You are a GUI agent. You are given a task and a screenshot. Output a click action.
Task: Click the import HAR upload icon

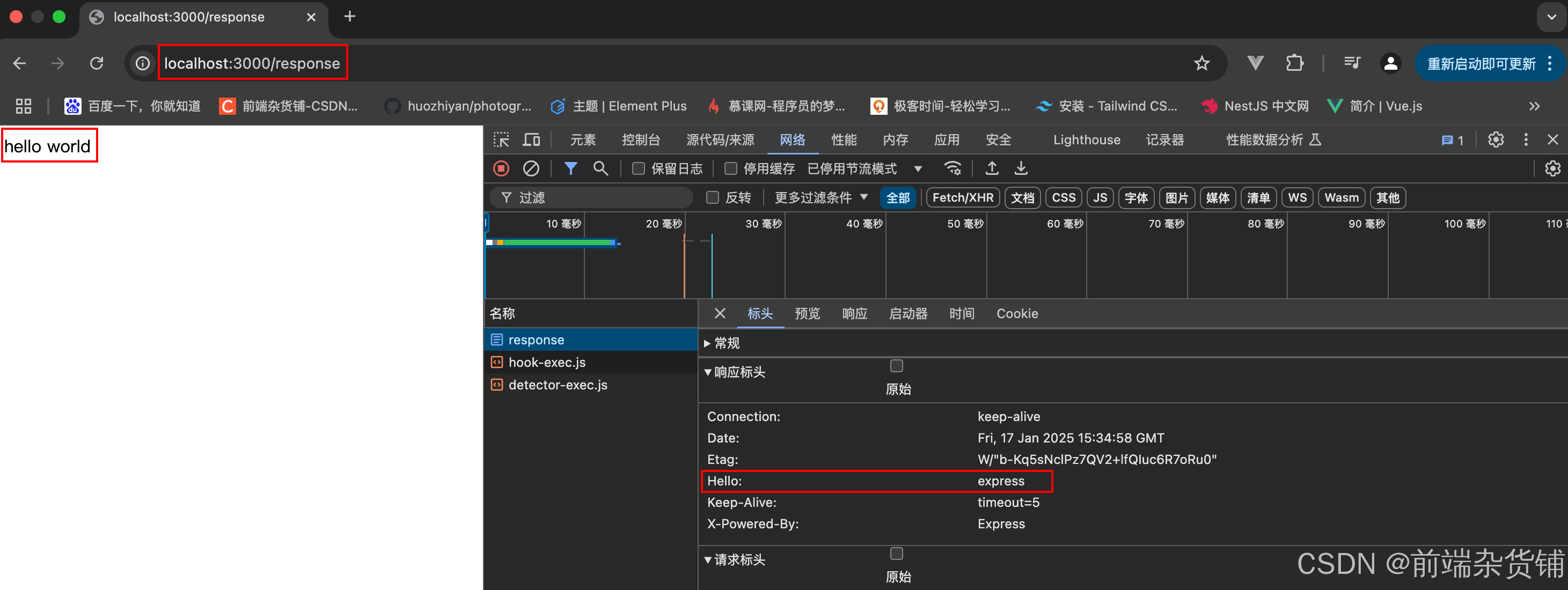(992, 168)
